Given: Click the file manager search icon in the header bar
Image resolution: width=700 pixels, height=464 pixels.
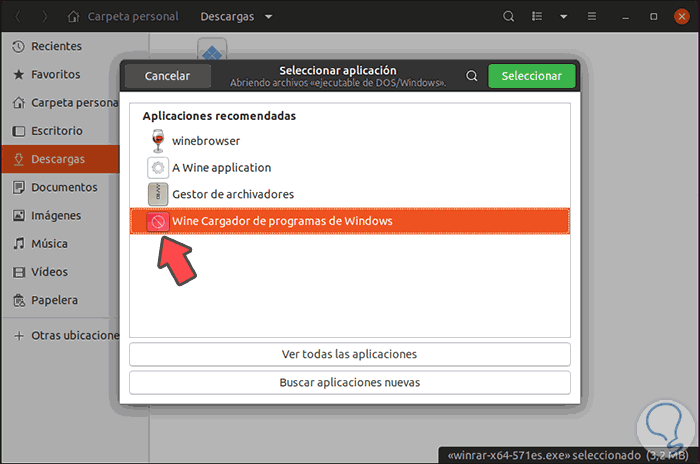Looking at the screenshot, I should click(508, 17).
